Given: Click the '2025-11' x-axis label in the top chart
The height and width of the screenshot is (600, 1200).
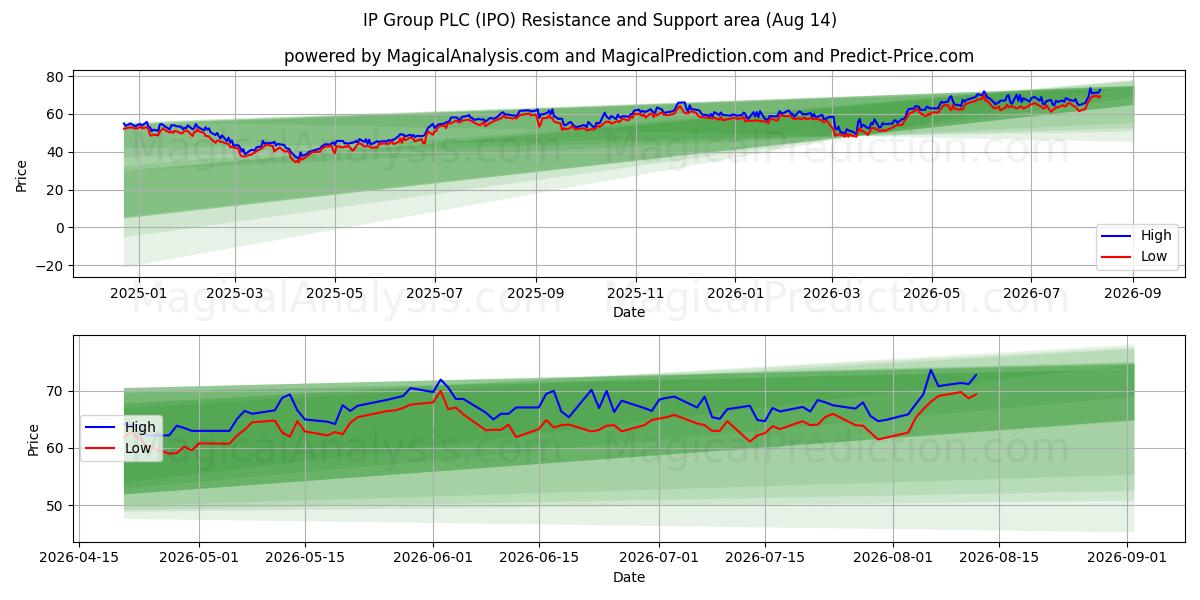Looking at the screenshot, I should 636,293.
